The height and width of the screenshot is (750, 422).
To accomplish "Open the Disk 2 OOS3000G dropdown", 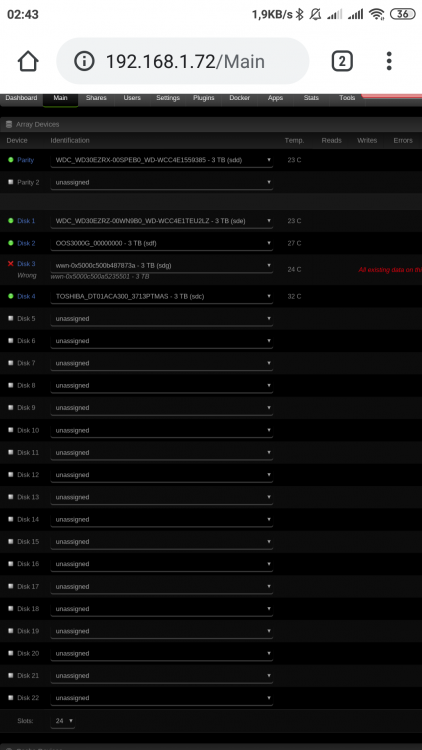I will click(162, 243).
